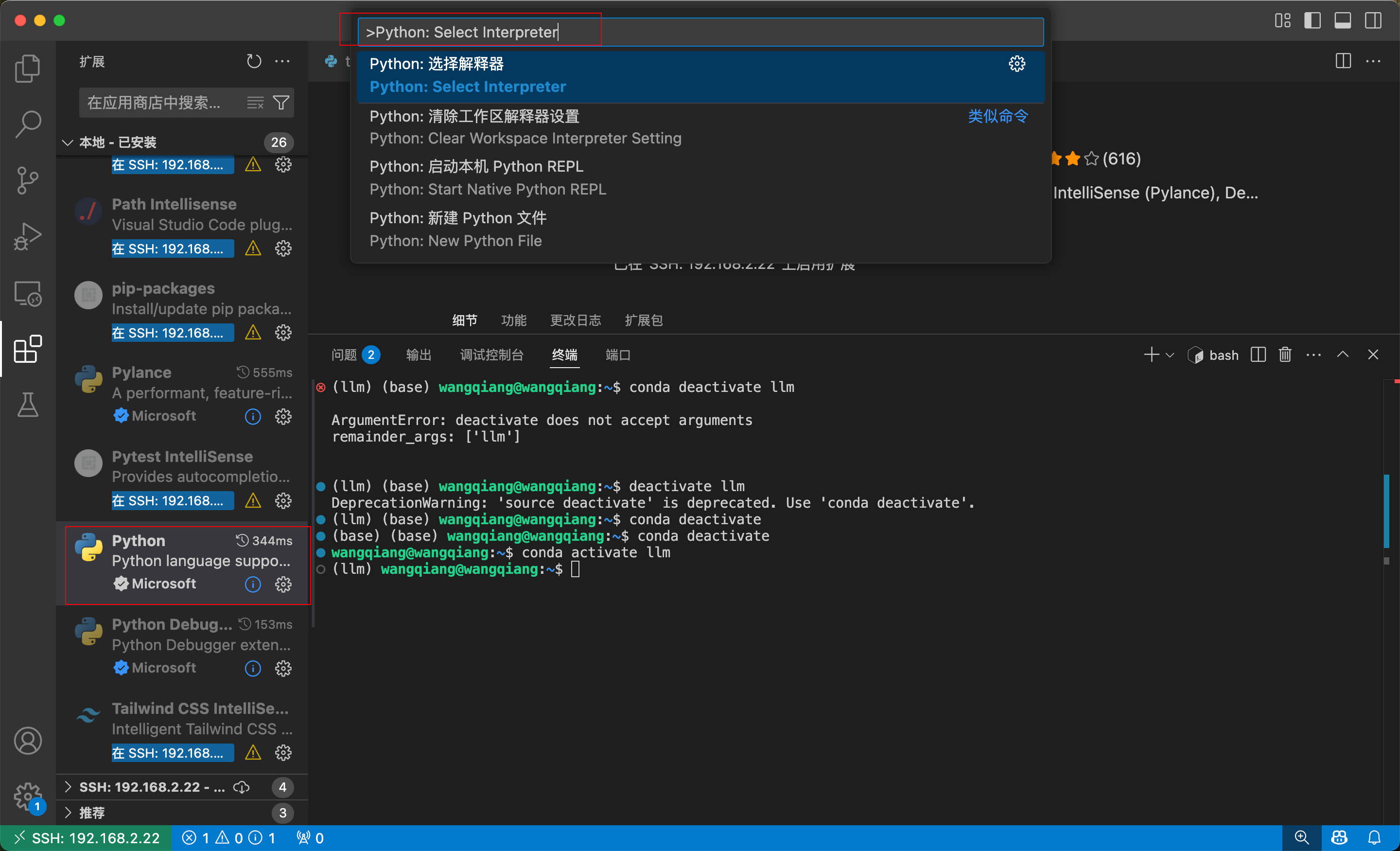
Task: Kill terminal with trash icon
Action: tap(1285, 355)
